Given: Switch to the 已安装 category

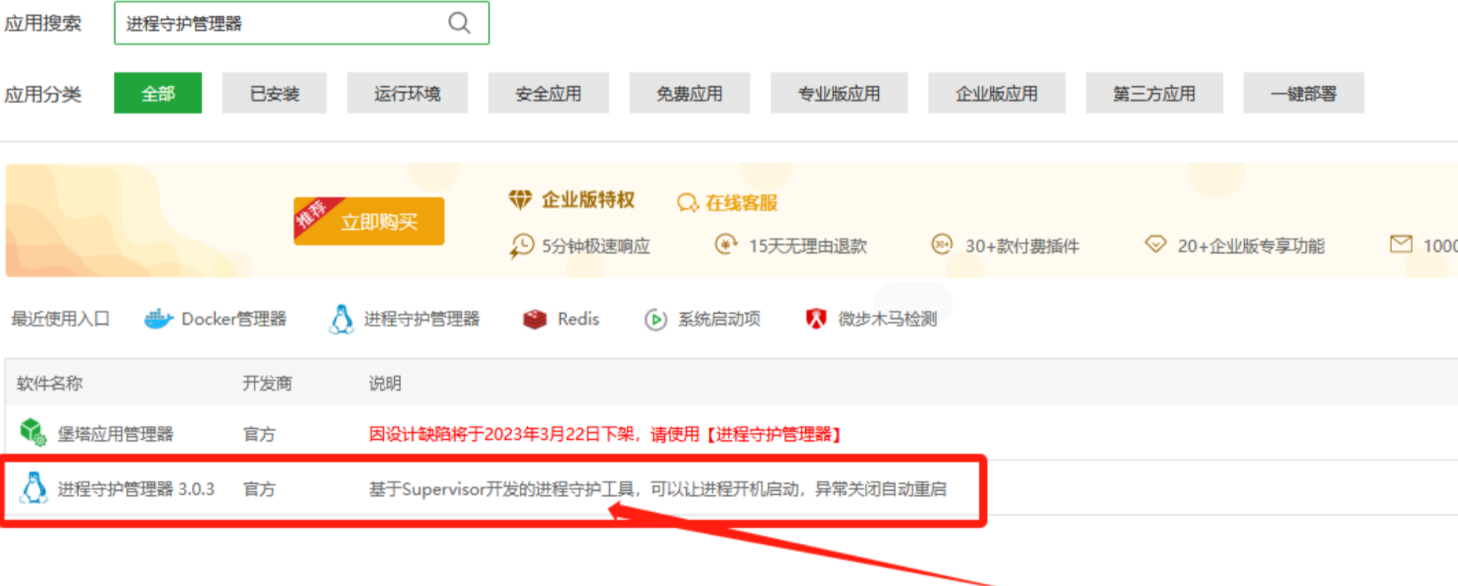Looking at the screenshot, I should (275, 94).
